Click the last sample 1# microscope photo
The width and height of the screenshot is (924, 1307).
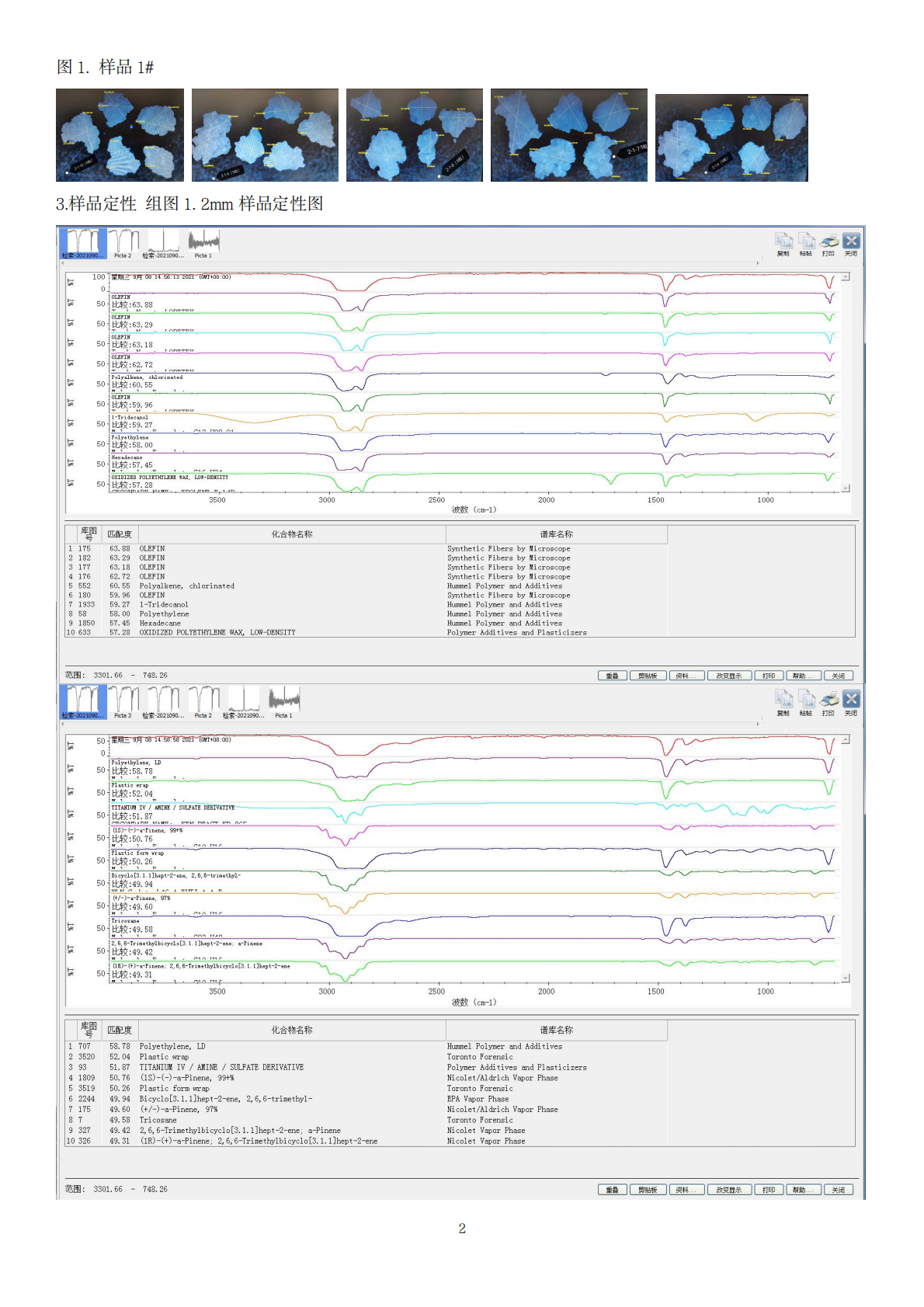pyautogui.click(x=731, y=138)
